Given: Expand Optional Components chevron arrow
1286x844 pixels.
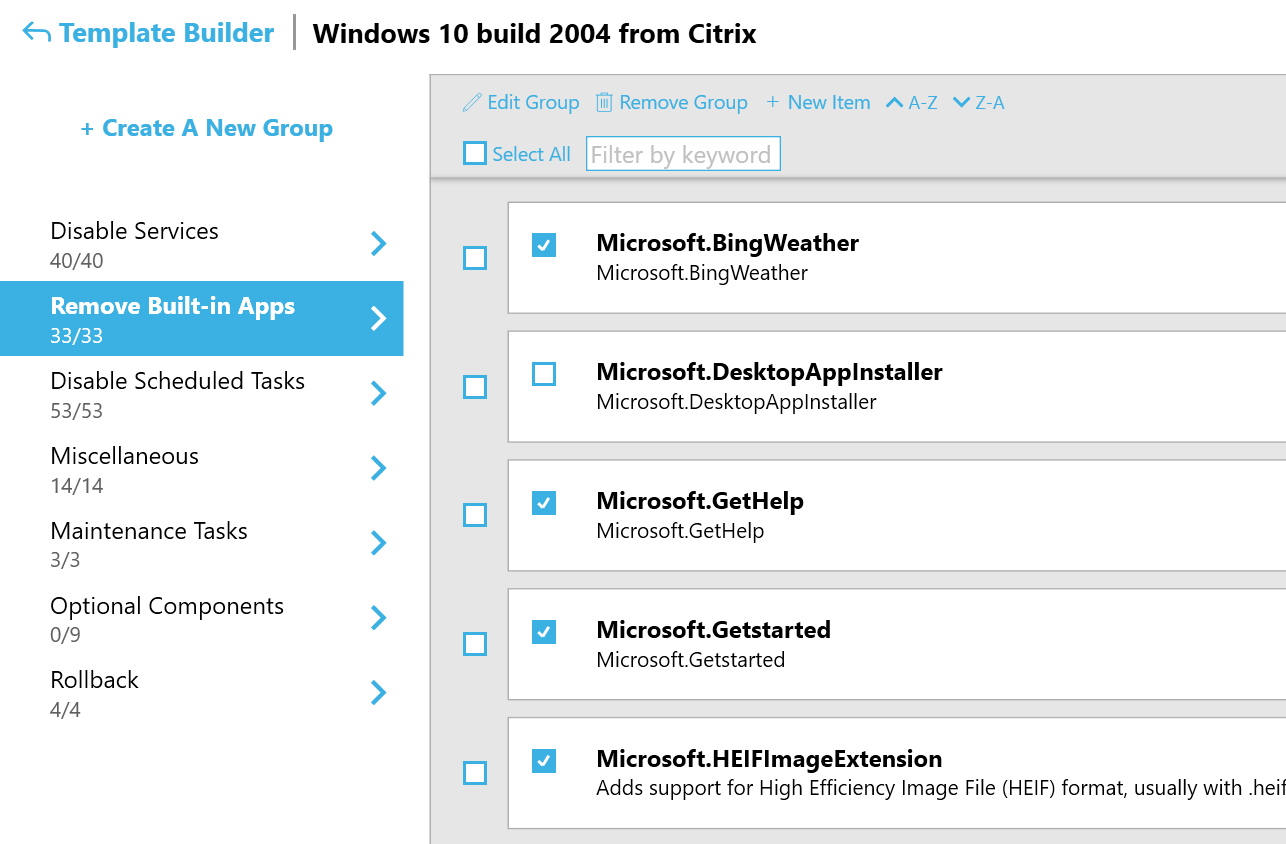Looking at the screenshot, I should click(x=378, y=618).
